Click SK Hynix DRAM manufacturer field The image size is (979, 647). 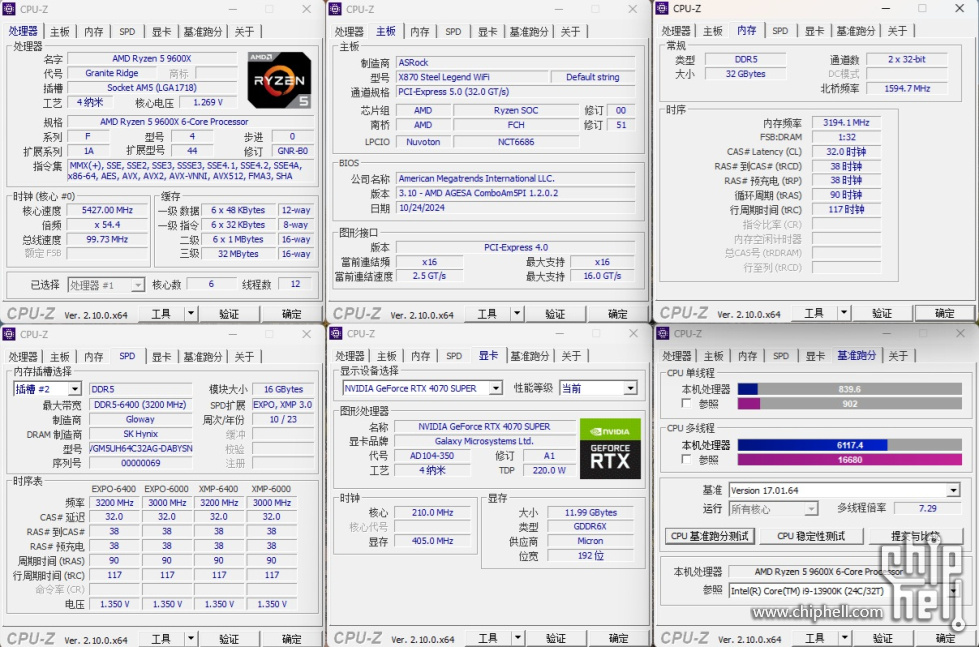[x=140, y=434]
